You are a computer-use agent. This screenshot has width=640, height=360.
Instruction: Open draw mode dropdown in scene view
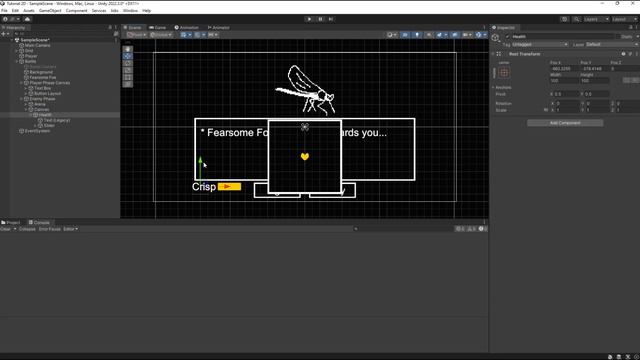pyautogui.click(x=392, y=35)
